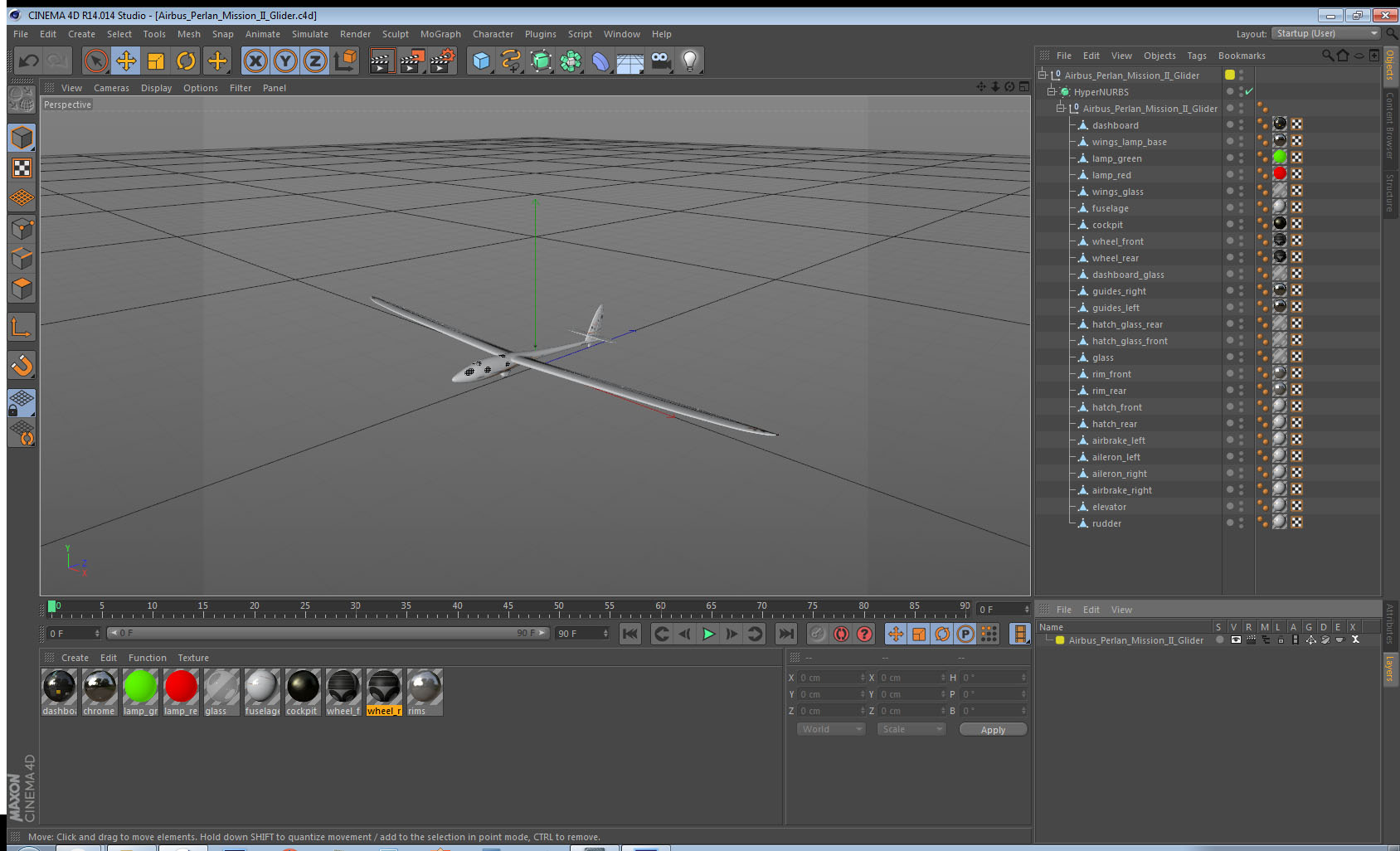Enable Polygons mode in left sidebar
Screen dimensions: 1400x851
tap(22, 289)
